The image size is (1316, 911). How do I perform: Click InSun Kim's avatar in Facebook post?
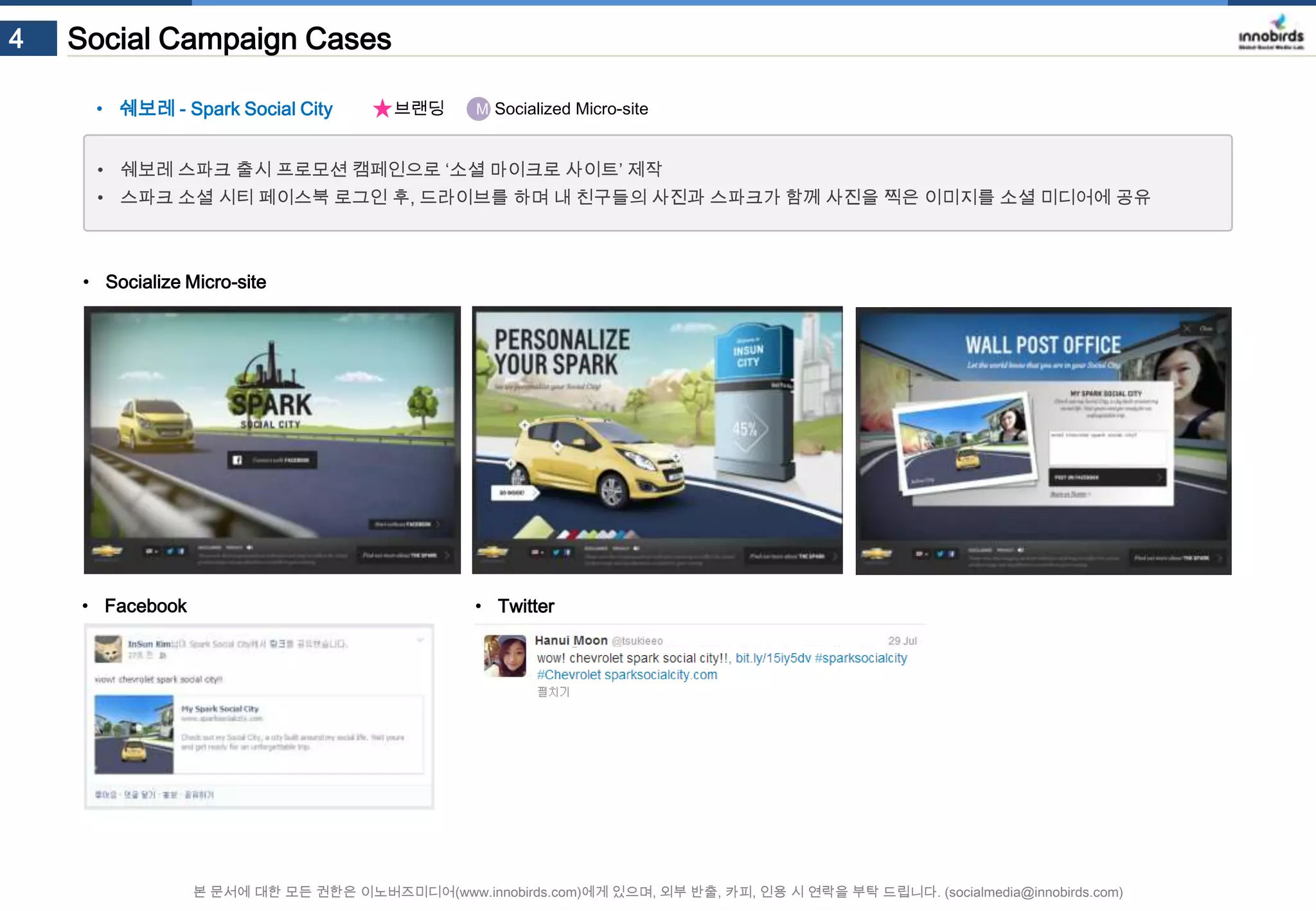click(x=108, y=649)
